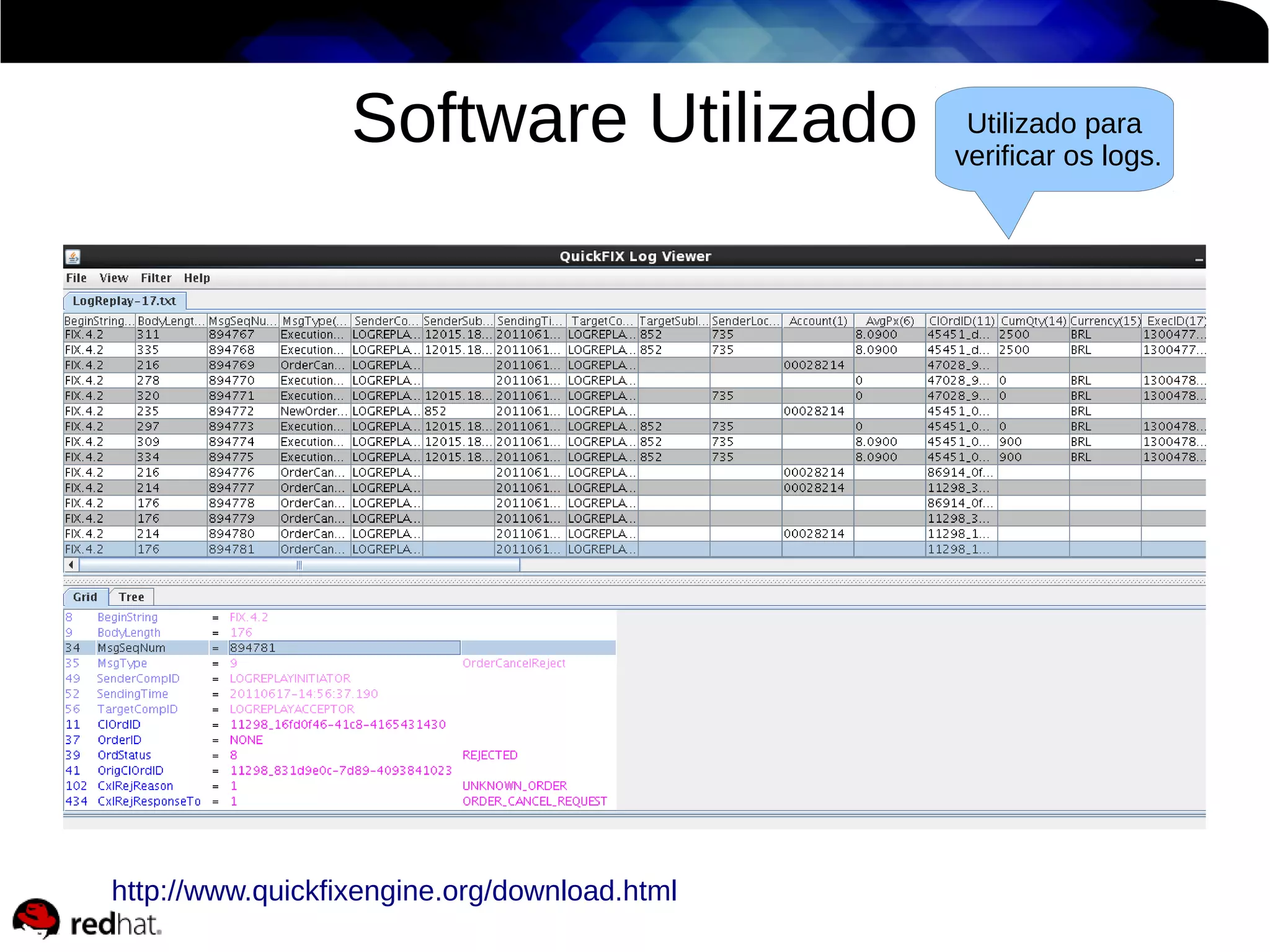Screen dimensions: 1270x952
Task: Select the row with MsgSeqNum 894767
Action: (634, 334)
